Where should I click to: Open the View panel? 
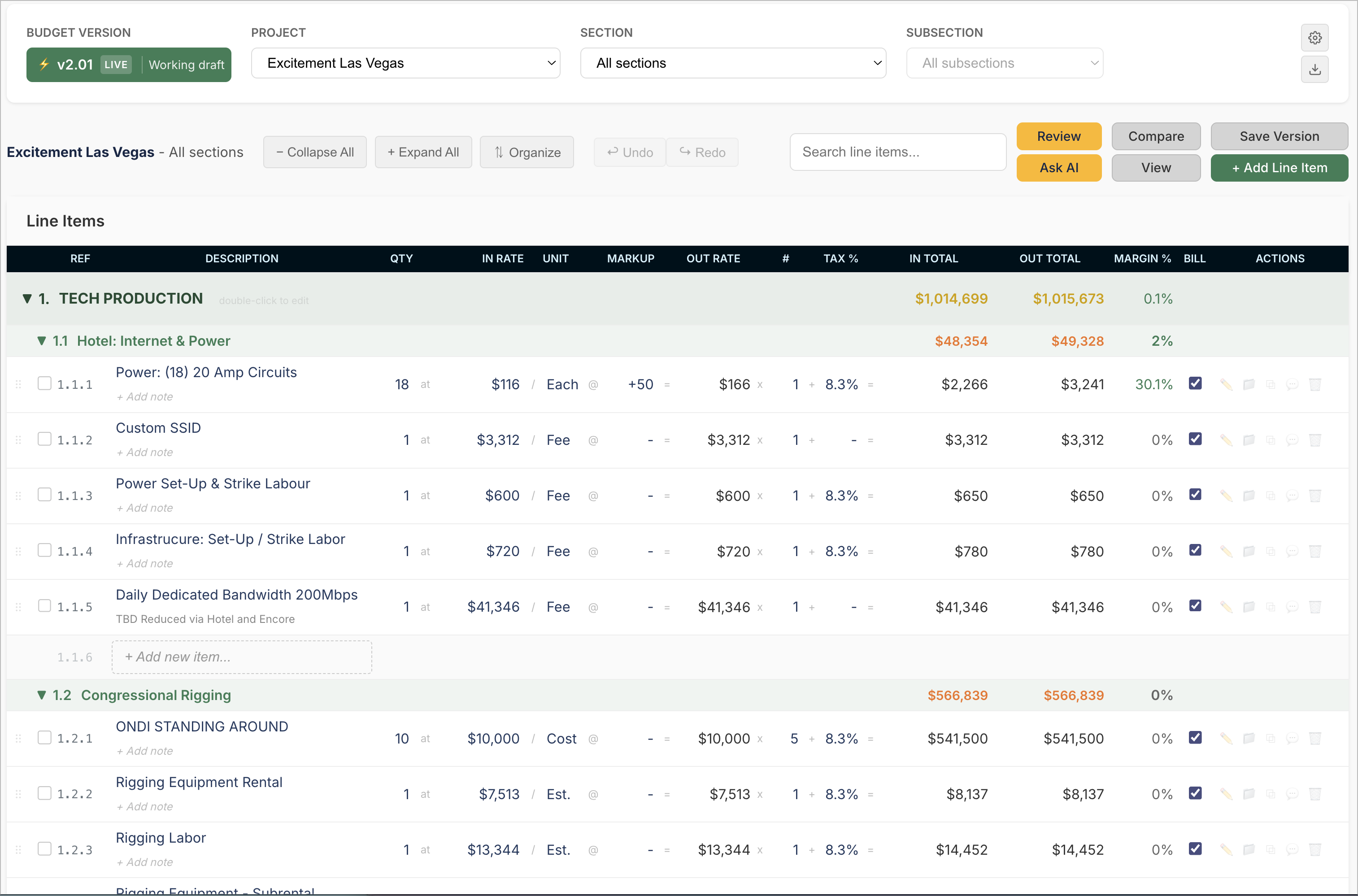pyautogui.click(x=1156, y=167)
